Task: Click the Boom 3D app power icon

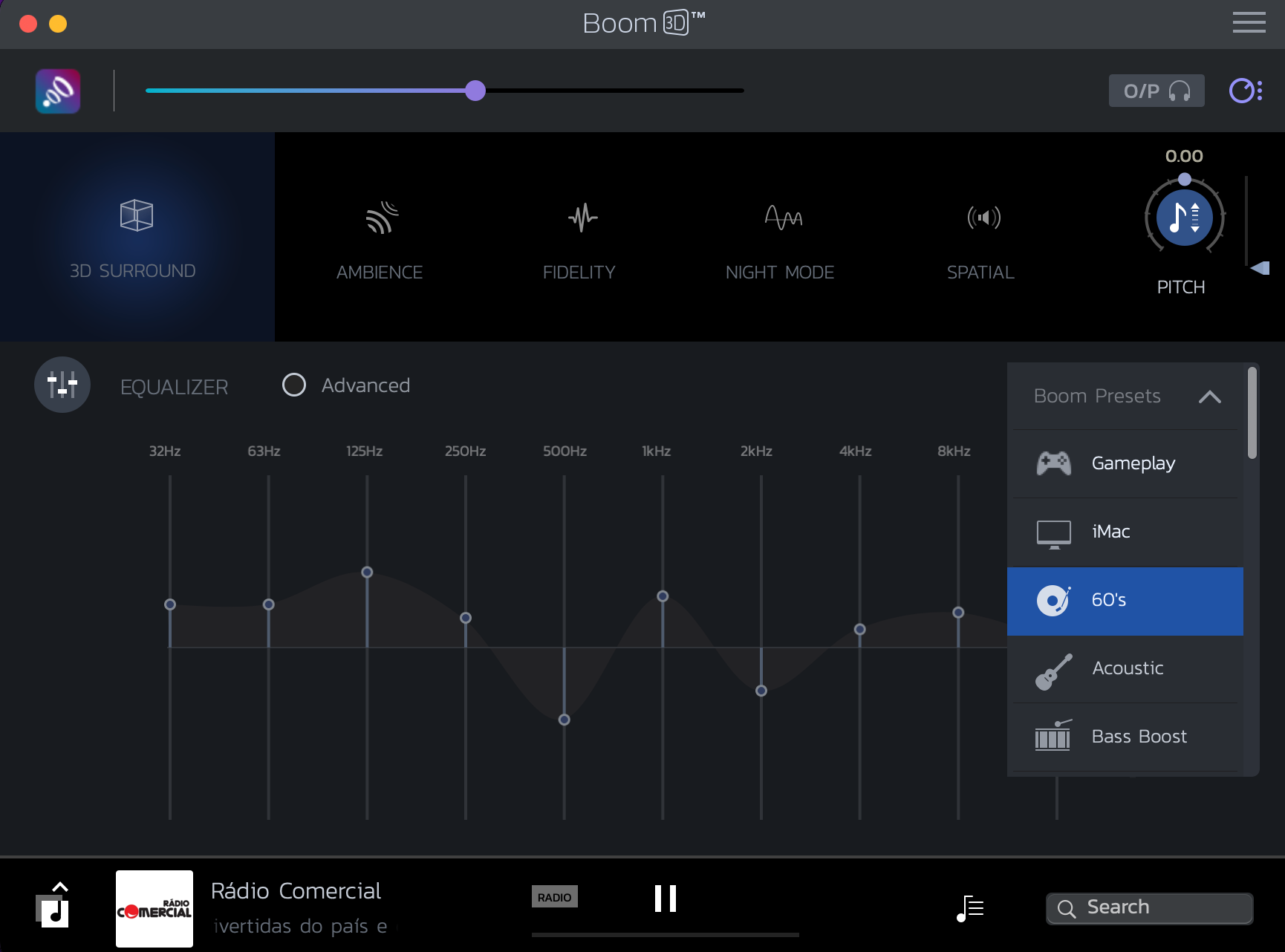Action: pos(58,91)
